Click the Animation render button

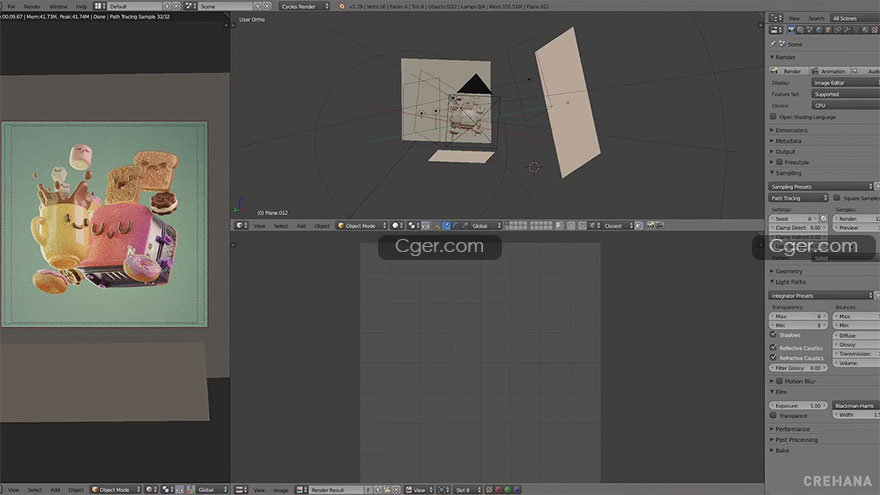[829, 71]
